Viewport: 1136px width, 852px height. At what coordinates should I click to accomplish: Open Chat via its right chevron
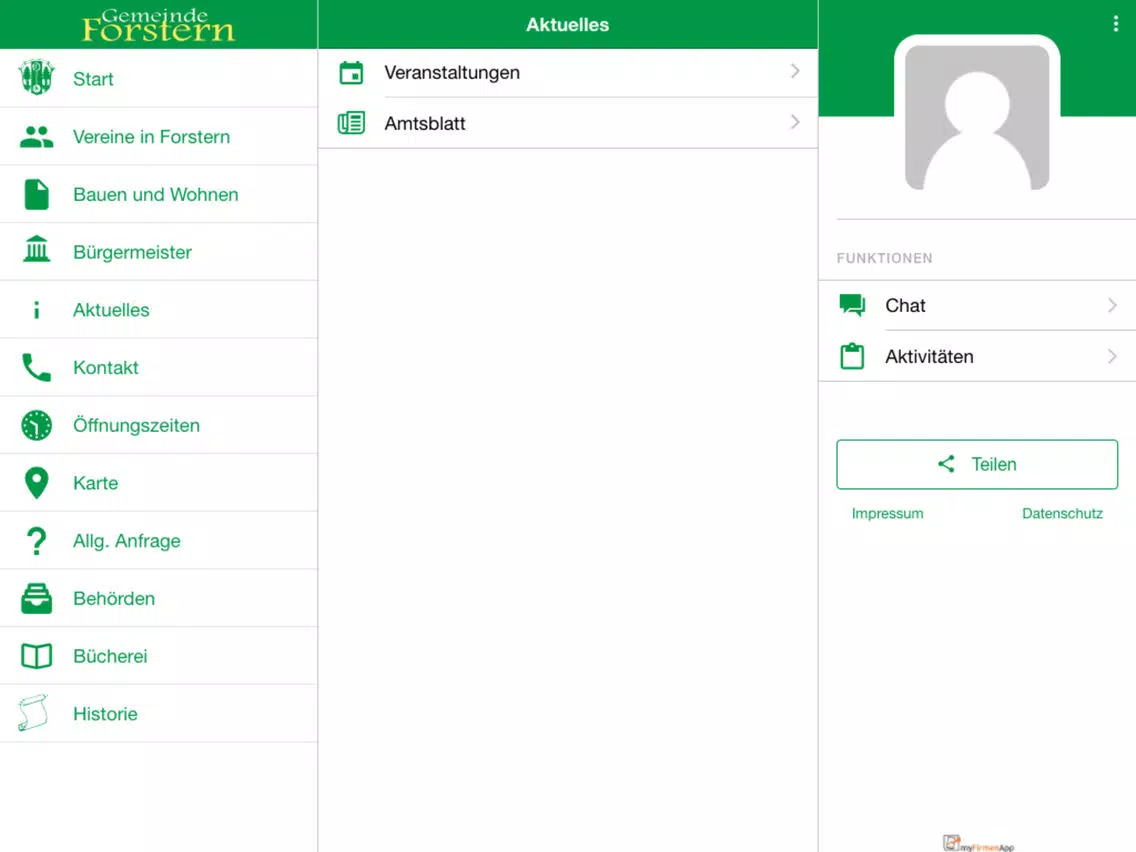pyautogui.click(x=1112, y=305)
